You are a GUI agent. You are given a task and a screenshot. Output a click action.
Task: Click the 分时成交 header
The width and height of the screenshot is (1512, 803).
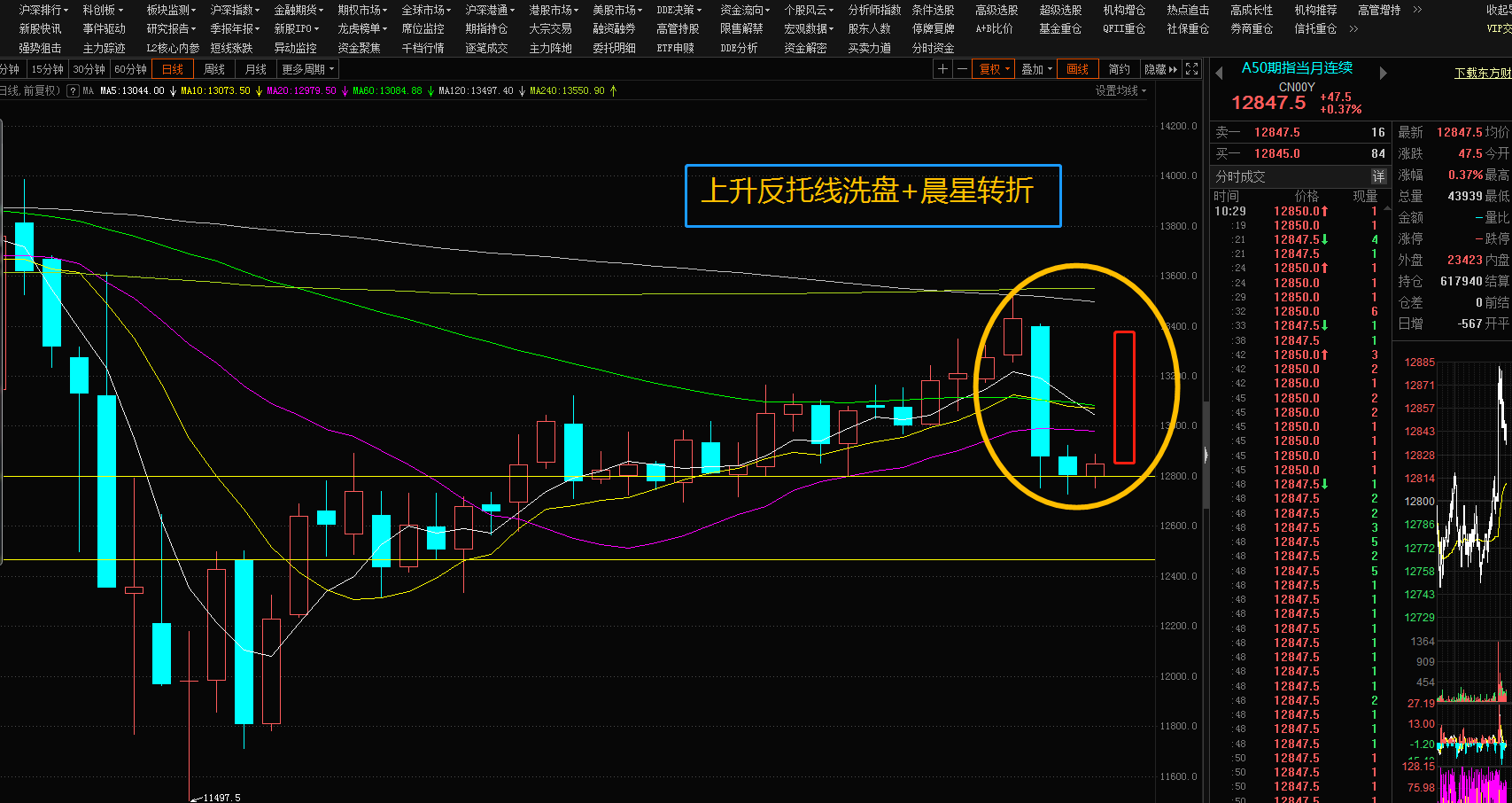[x=1240, y=176]
